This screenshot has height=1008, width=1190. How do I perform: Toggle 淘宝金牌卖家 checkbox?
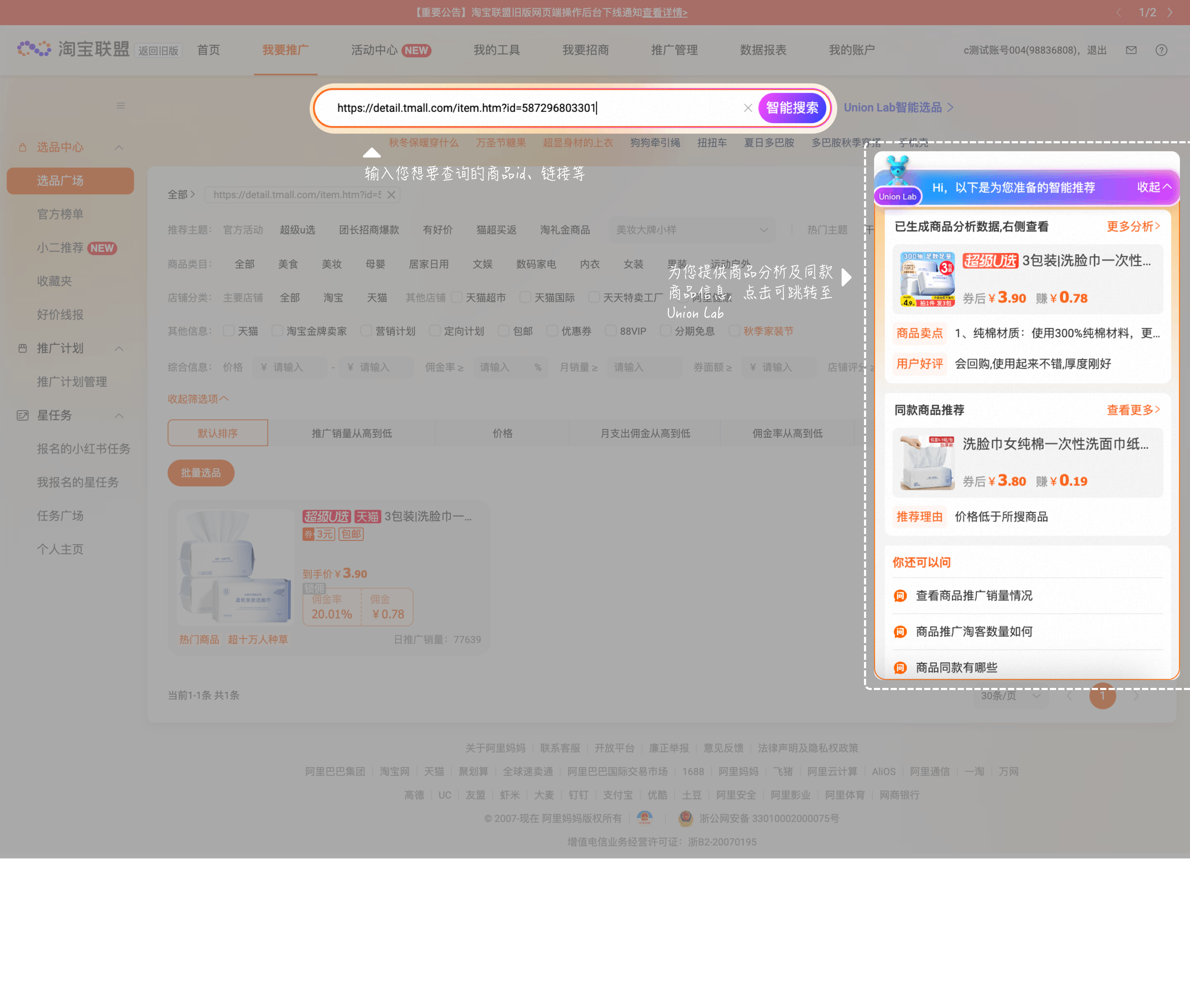pyautogui.click(x=277, y=330)
